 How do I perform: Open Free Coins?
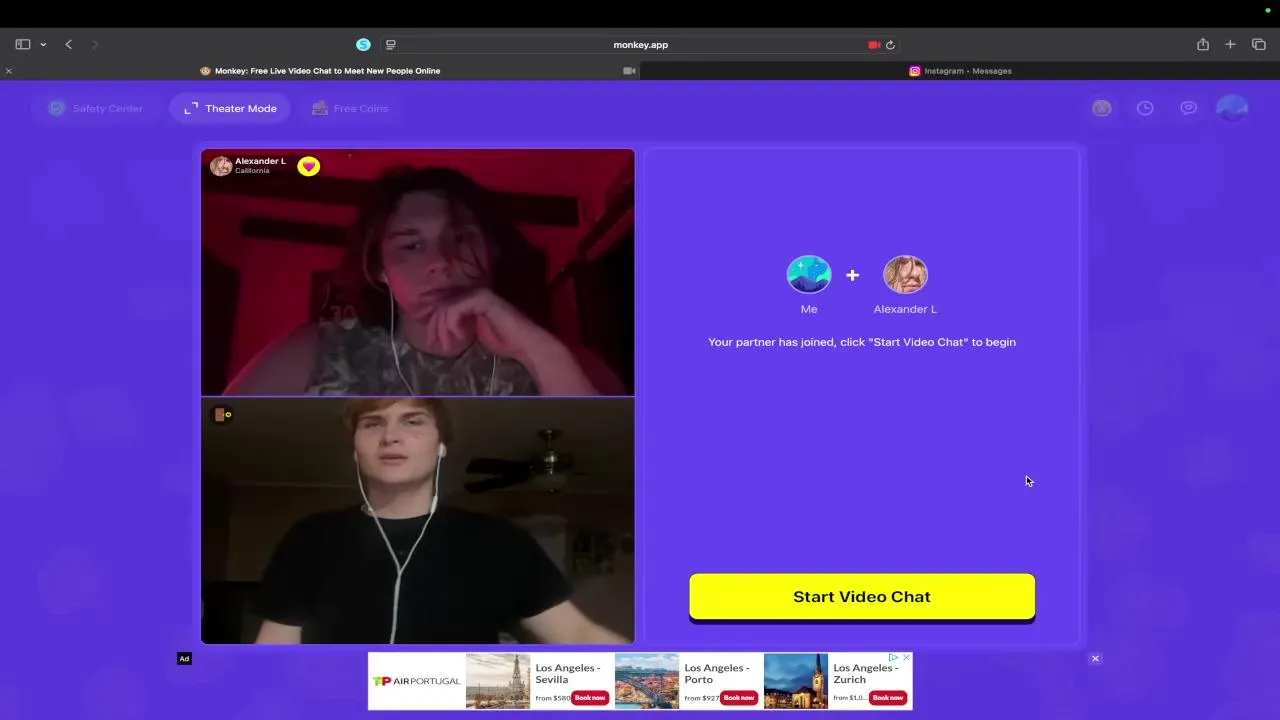[349, 108]
